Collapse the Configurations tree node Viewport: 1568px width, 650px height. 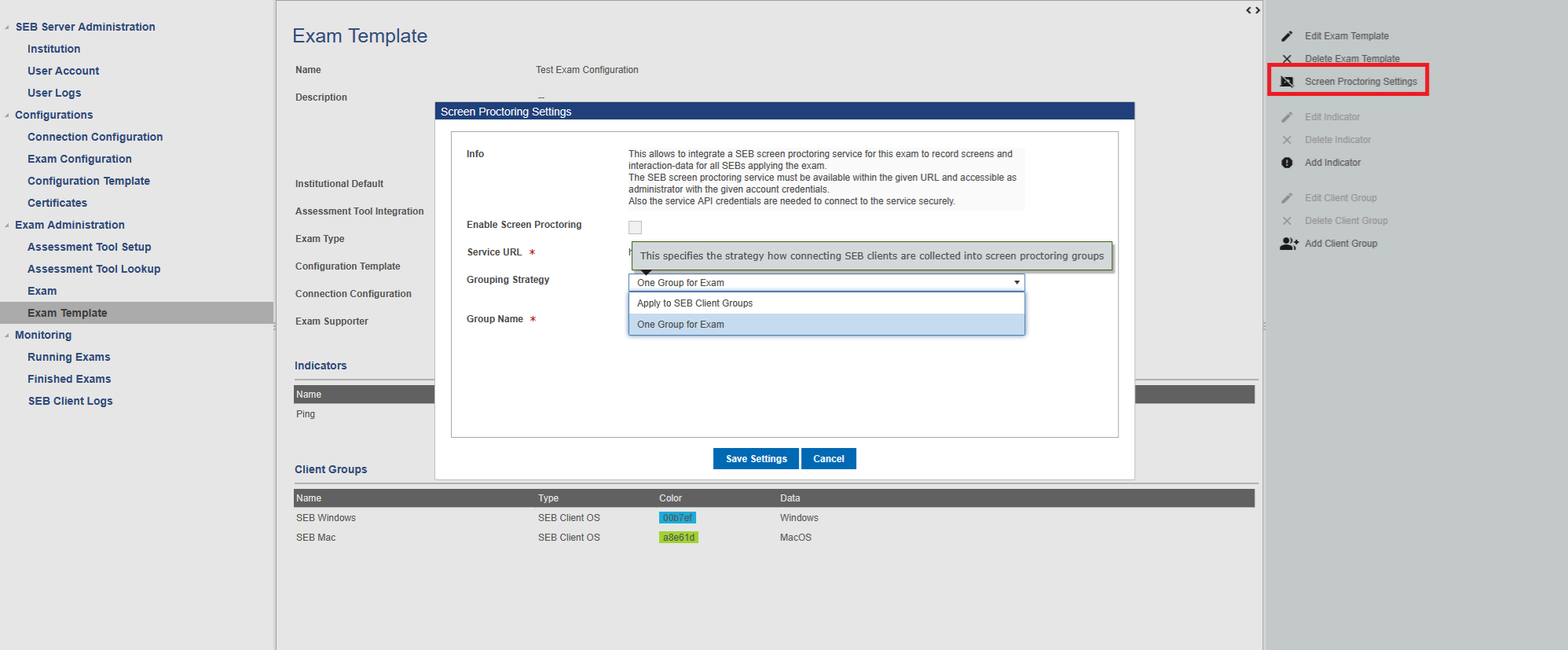[x=7, y=115]
